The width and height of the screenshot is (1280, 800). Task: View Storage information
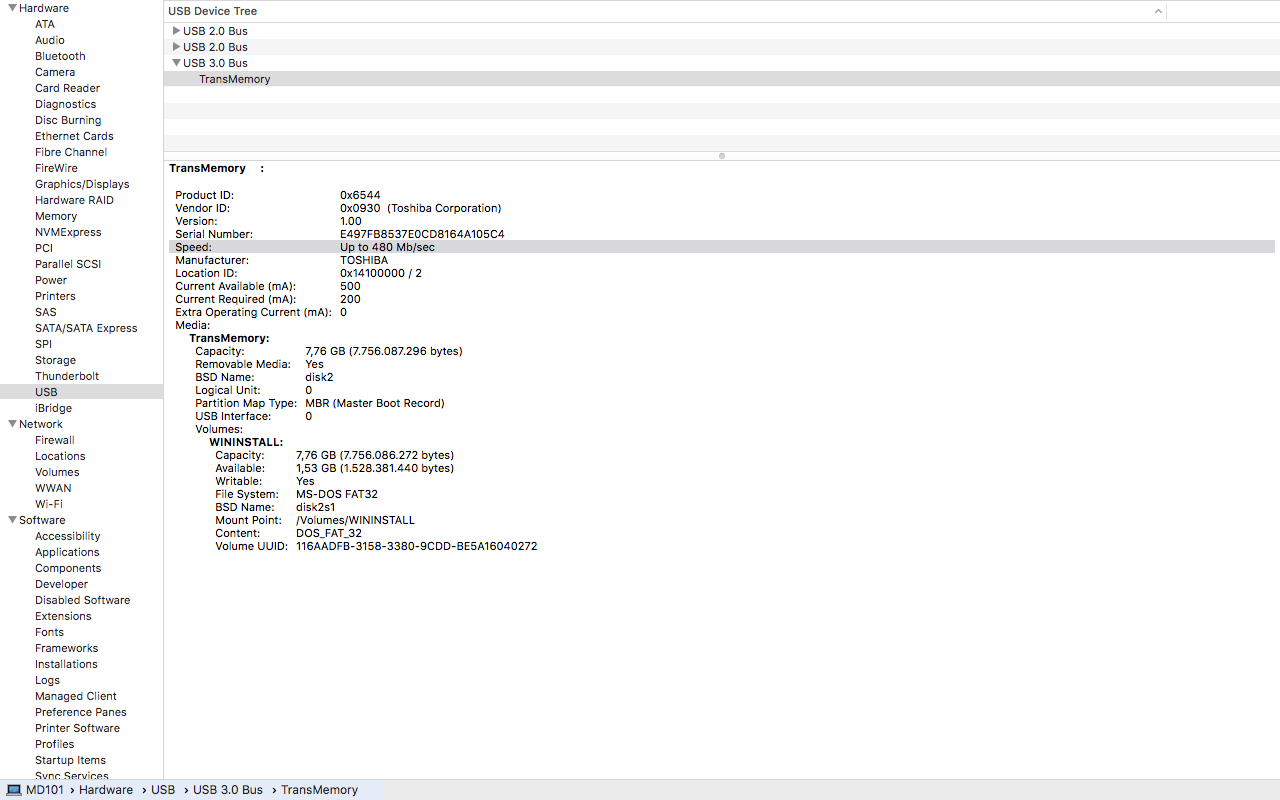click(55, 360)
